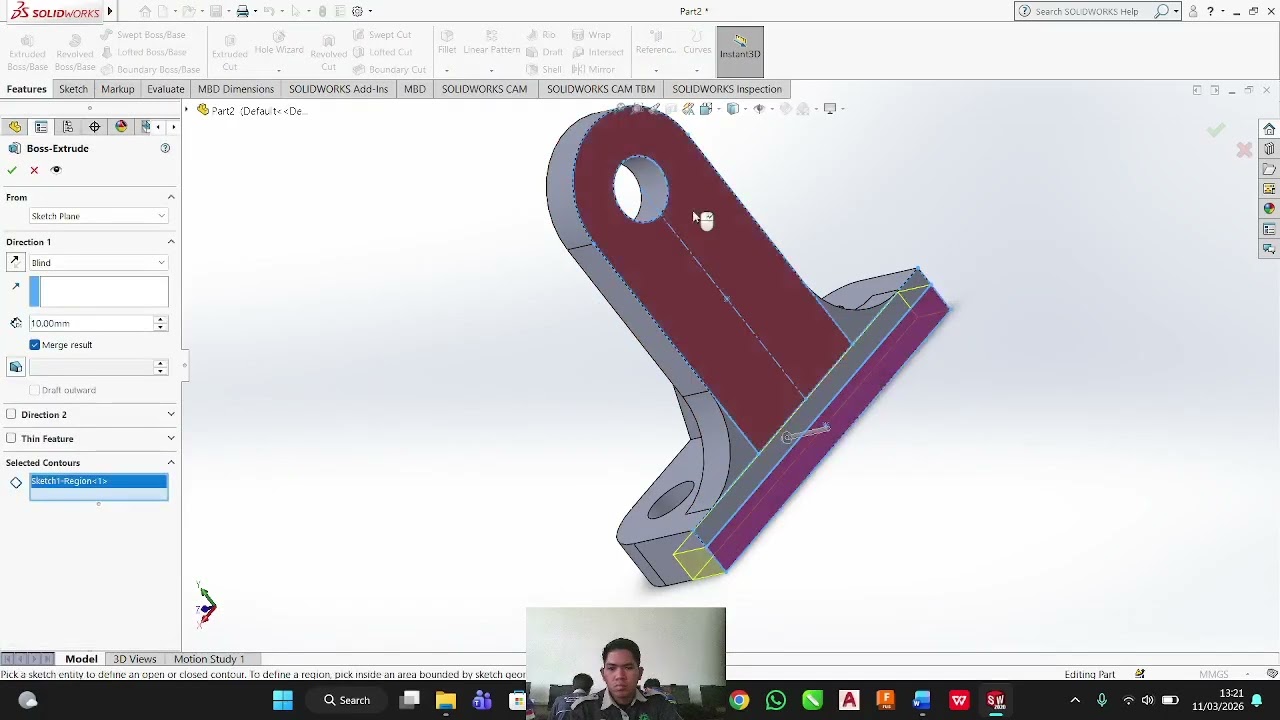The height and width of the screenshot is (720, 1280).
Task: Click the Instant3D button
Action: (741, 52)
